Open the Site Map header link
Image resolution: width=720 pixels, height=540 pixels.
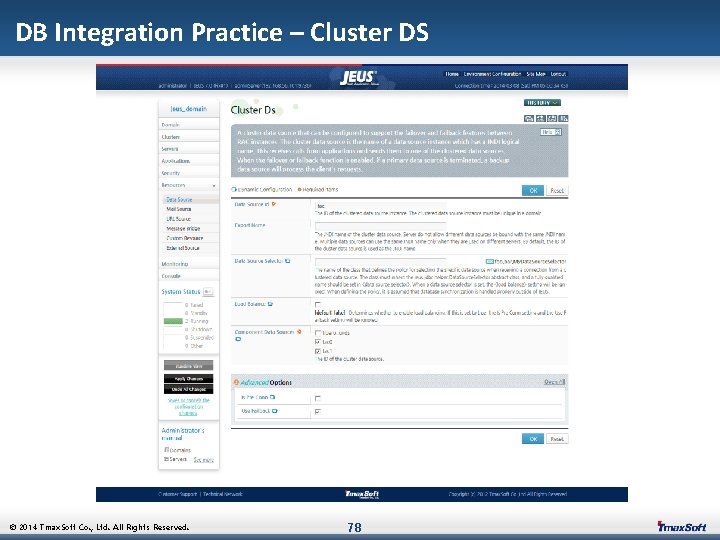[535, 74]
